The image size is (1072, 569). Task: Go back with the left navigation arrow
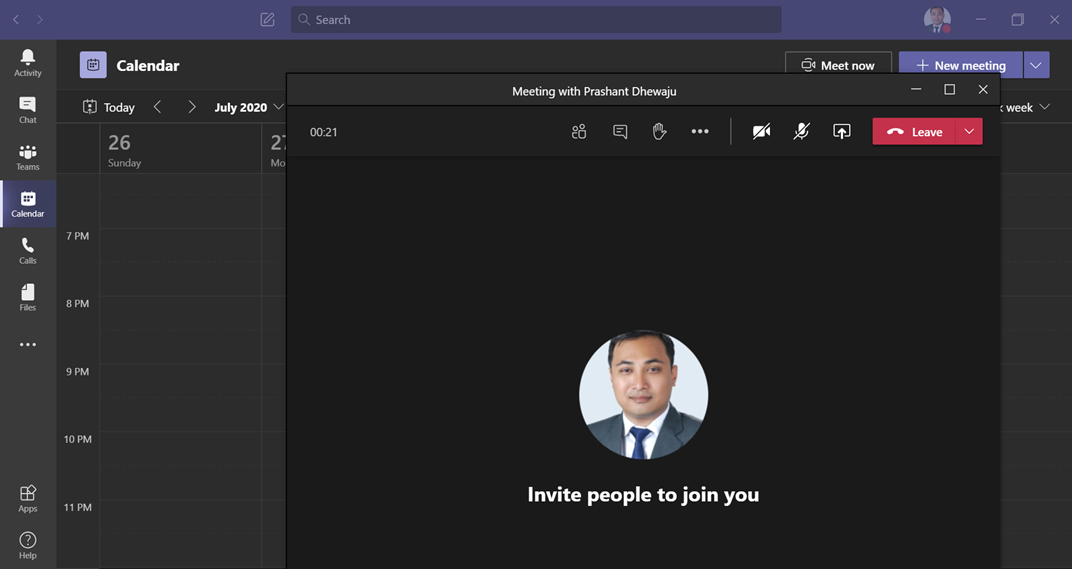(x=16, y=20)
